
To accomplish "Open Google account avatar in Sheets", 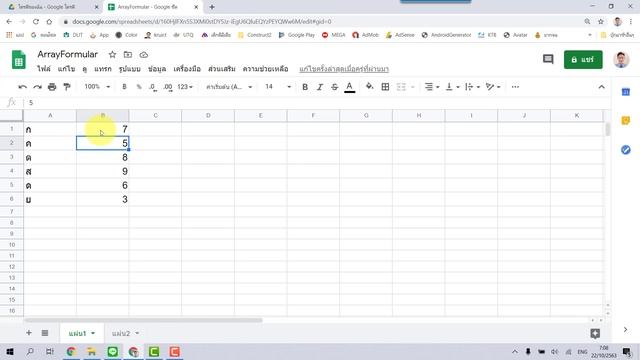I will coord(621,60).
